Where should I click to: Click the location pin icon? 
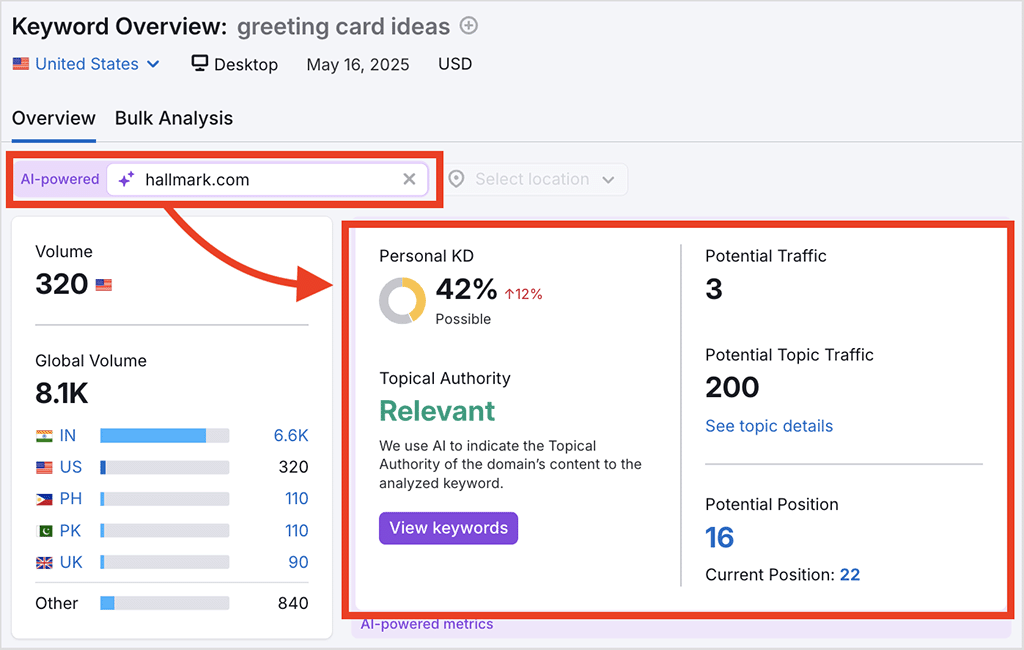click(456, 179)
